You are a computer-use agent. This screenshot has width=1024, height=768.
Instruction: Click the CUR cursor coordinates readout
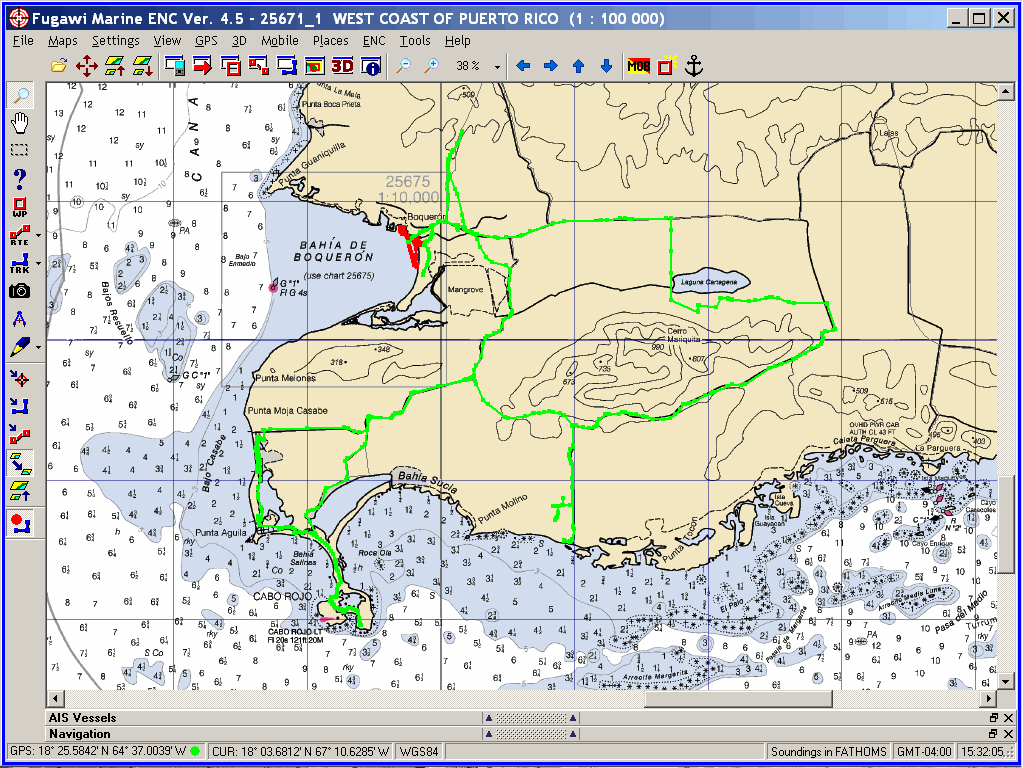[301, 751]
